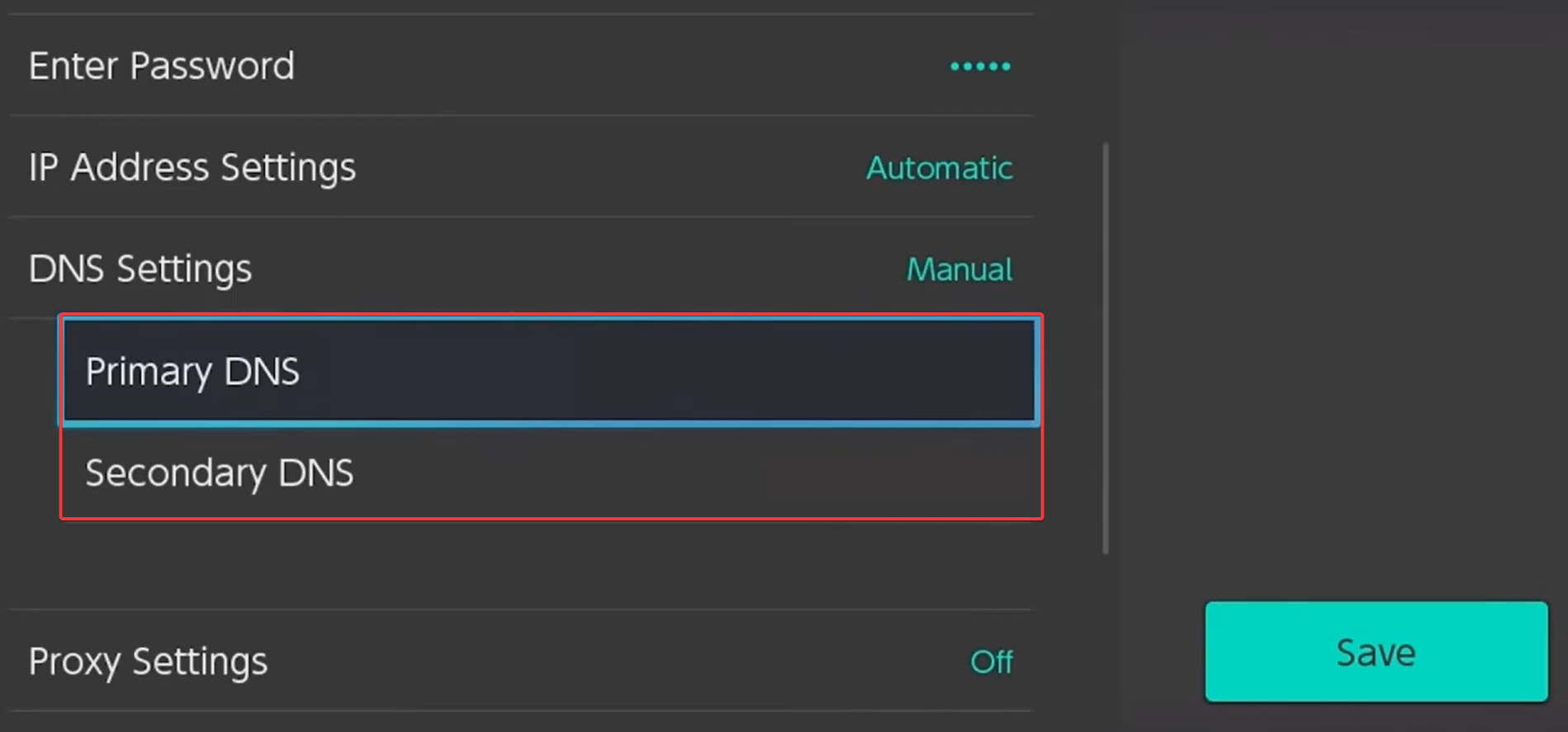Click the DNS Settings label text

(x=140, y=269)
